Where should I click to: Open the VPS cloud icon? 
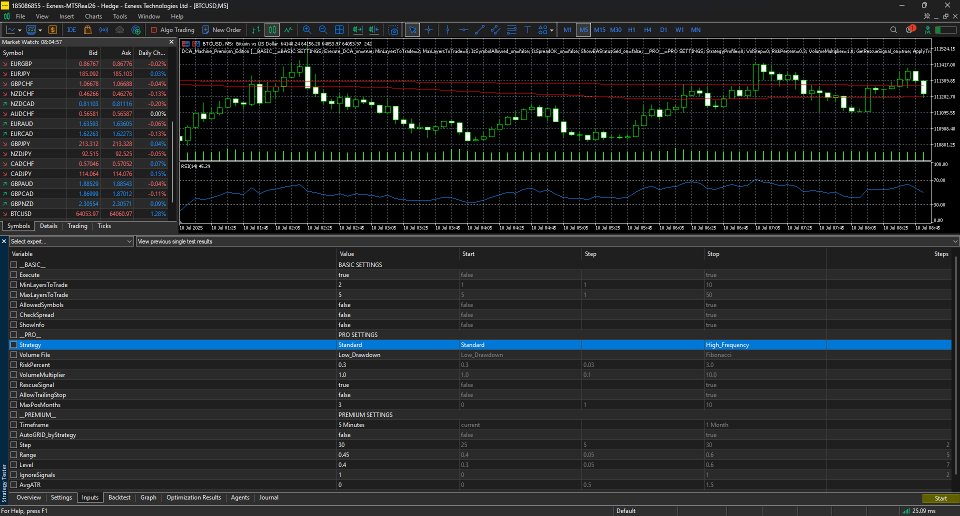tap(119, 29)
